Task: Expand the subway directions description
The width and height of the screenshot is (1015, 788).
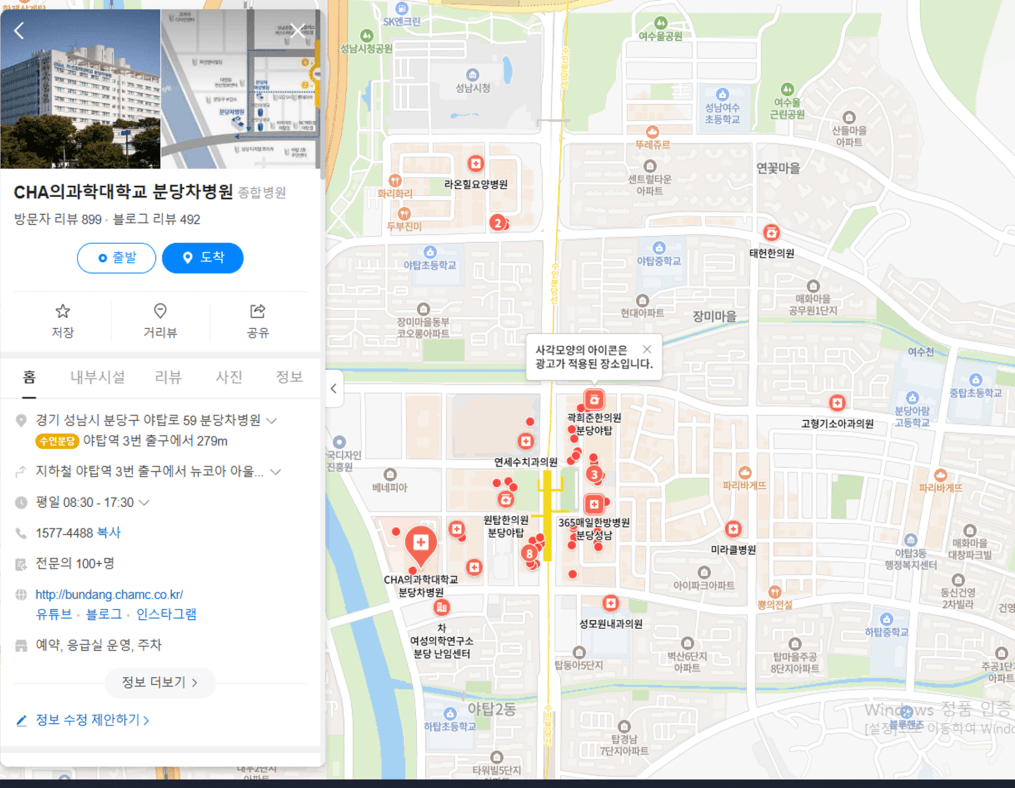Action: 276,471
